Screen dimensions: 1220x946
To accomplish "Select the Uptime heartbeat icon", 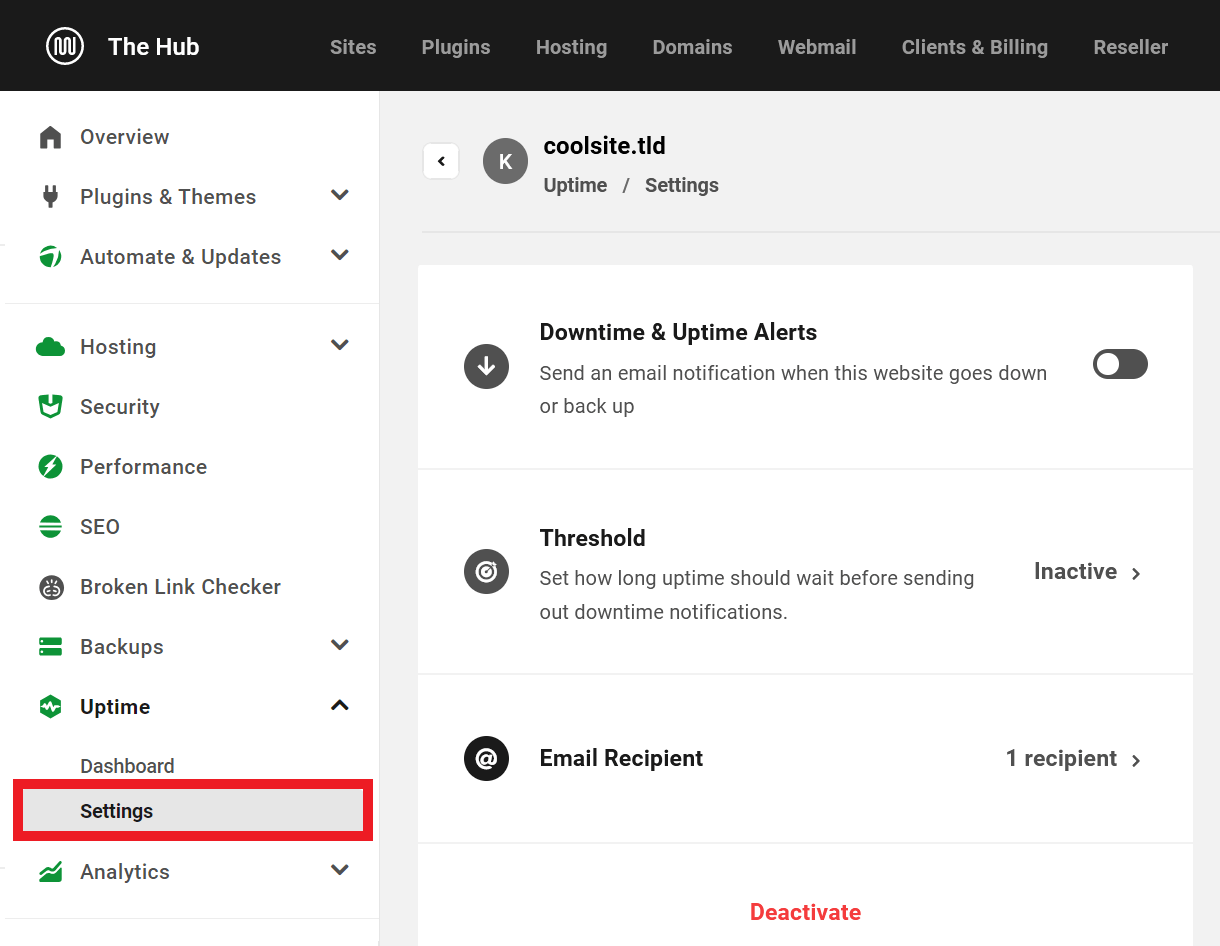I will pyautogui.click(x=50, y=706).
